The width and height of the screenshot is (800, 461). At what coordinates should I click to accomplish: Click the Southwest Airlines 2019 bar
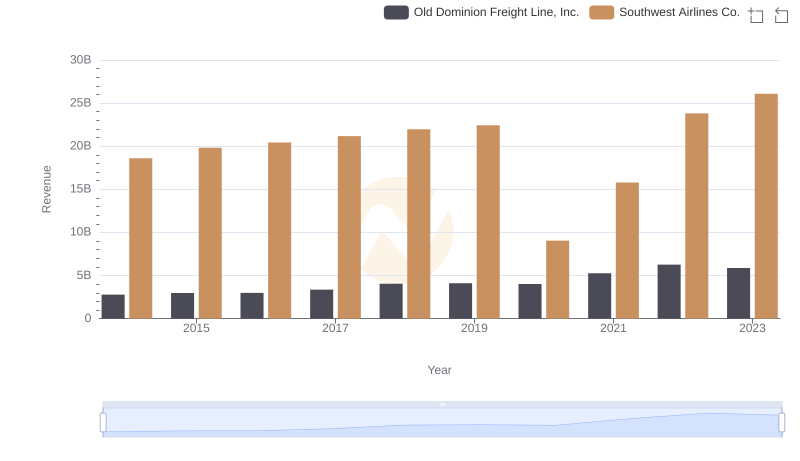pos(488,222)
